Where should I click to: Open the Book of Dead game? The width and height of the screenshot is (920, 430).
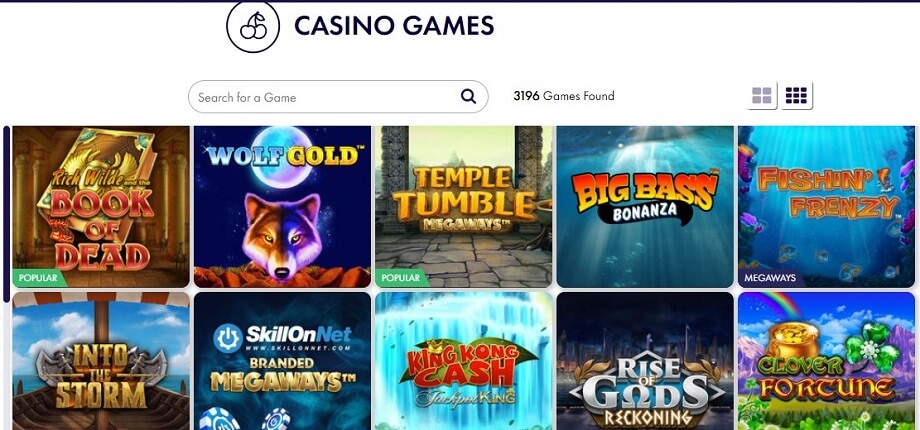click(101, 206)
